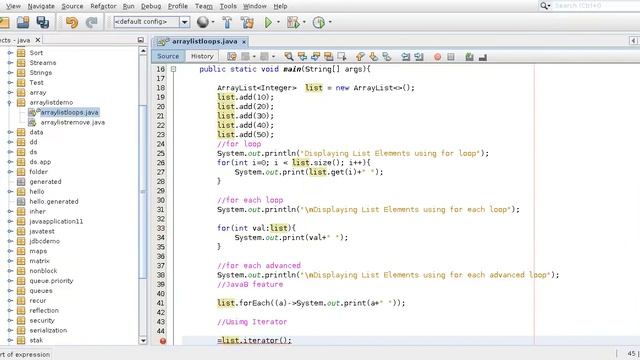The height and width of the screenshot is (360, 640).
Task: Open the Refactor menu
Action: [x=103, y=6]
